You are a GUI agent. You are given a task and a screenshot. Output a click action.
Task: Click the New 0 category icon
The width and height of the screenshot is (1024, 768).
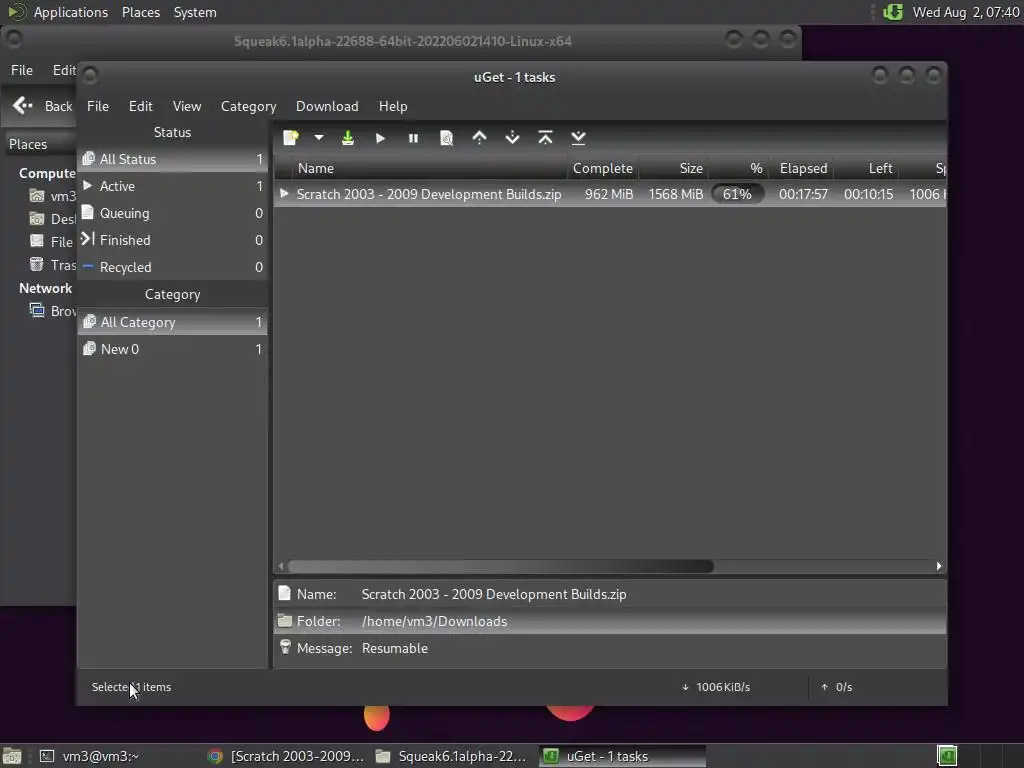tap(89, 349)
